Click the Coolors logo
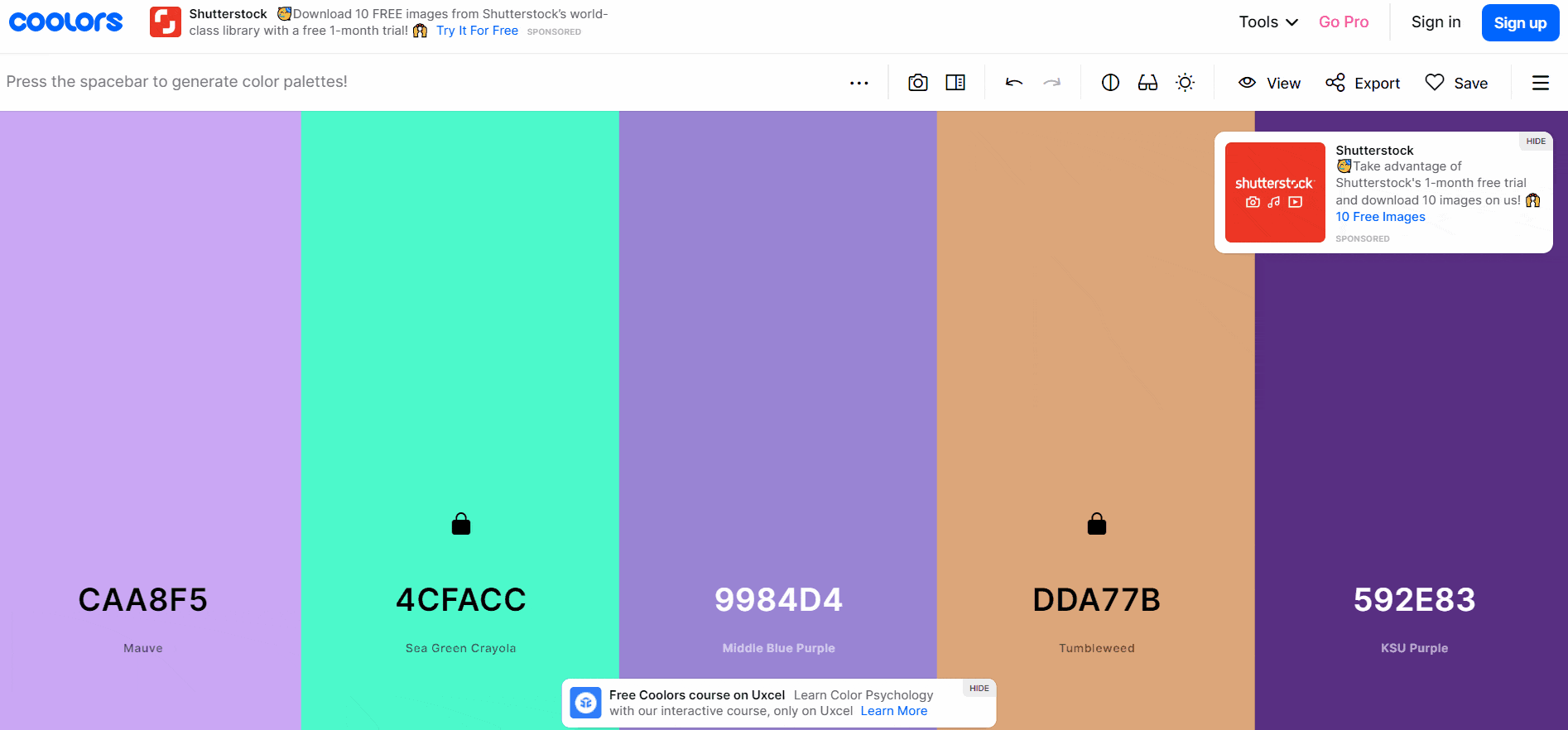 [x=66, y=22]
